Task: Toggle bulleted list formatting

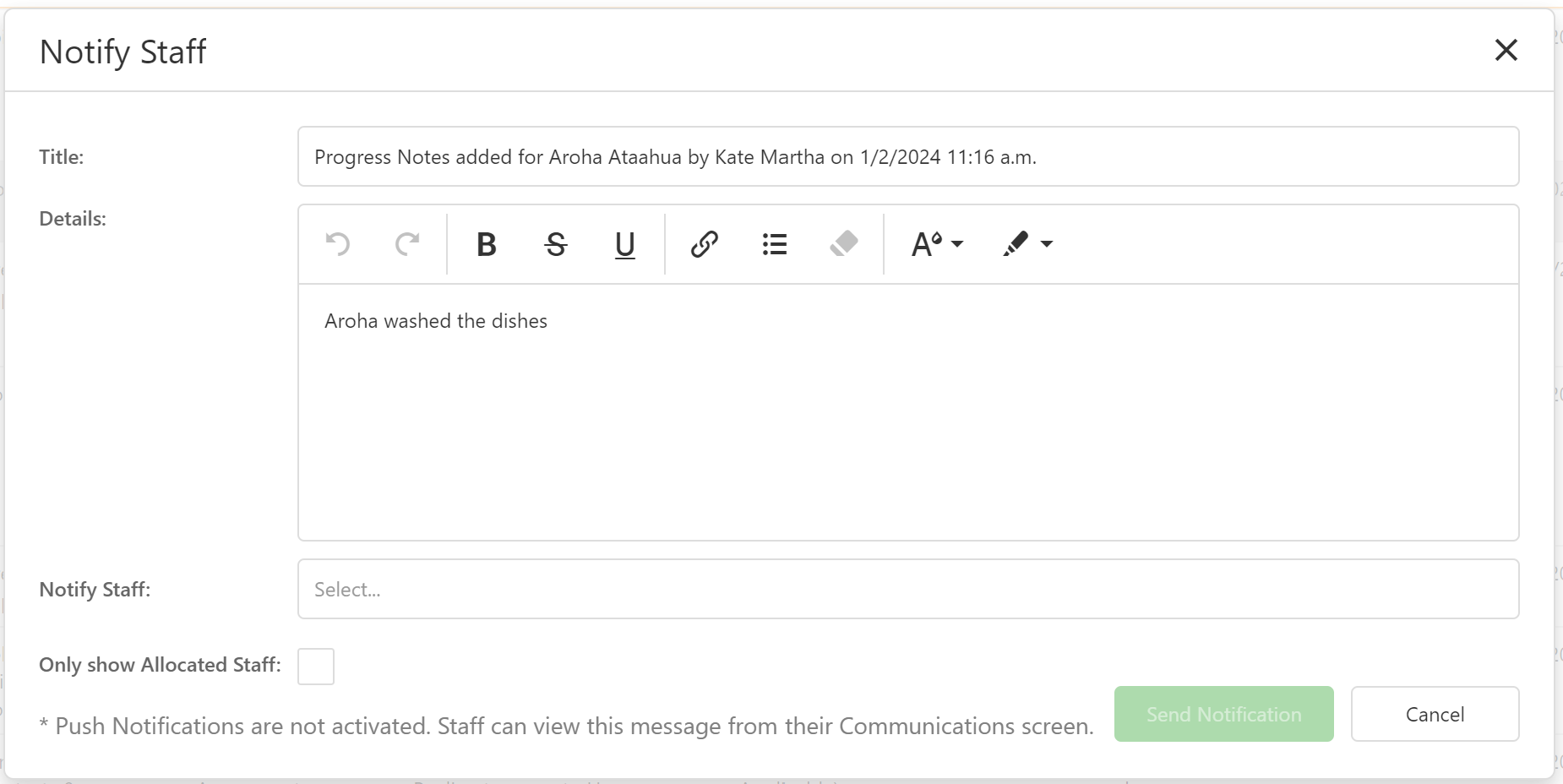Action: [774, 244]
